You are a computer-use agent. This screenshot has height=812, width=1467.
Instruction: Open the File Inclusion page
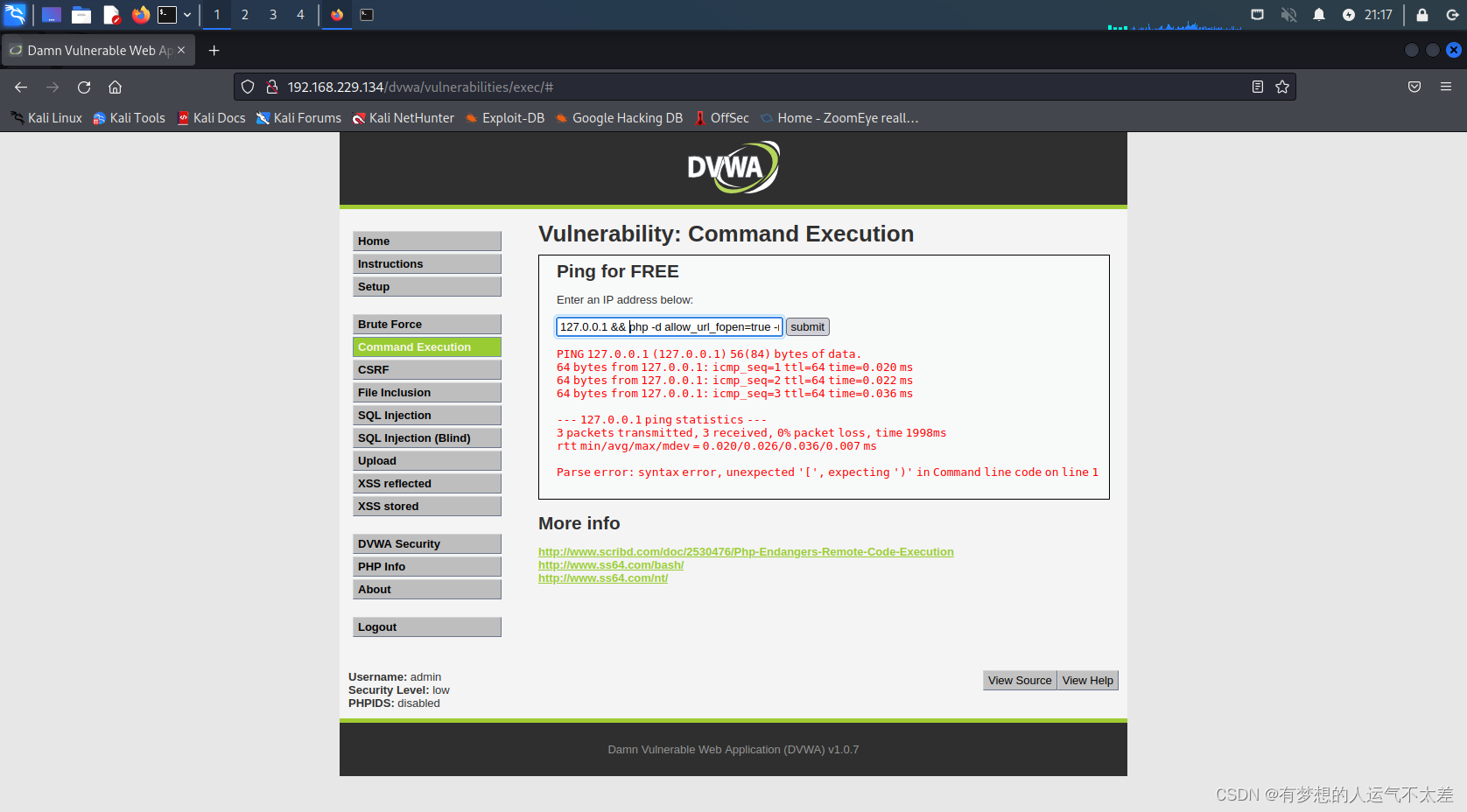pyautogui.click(x=427, y=393)
